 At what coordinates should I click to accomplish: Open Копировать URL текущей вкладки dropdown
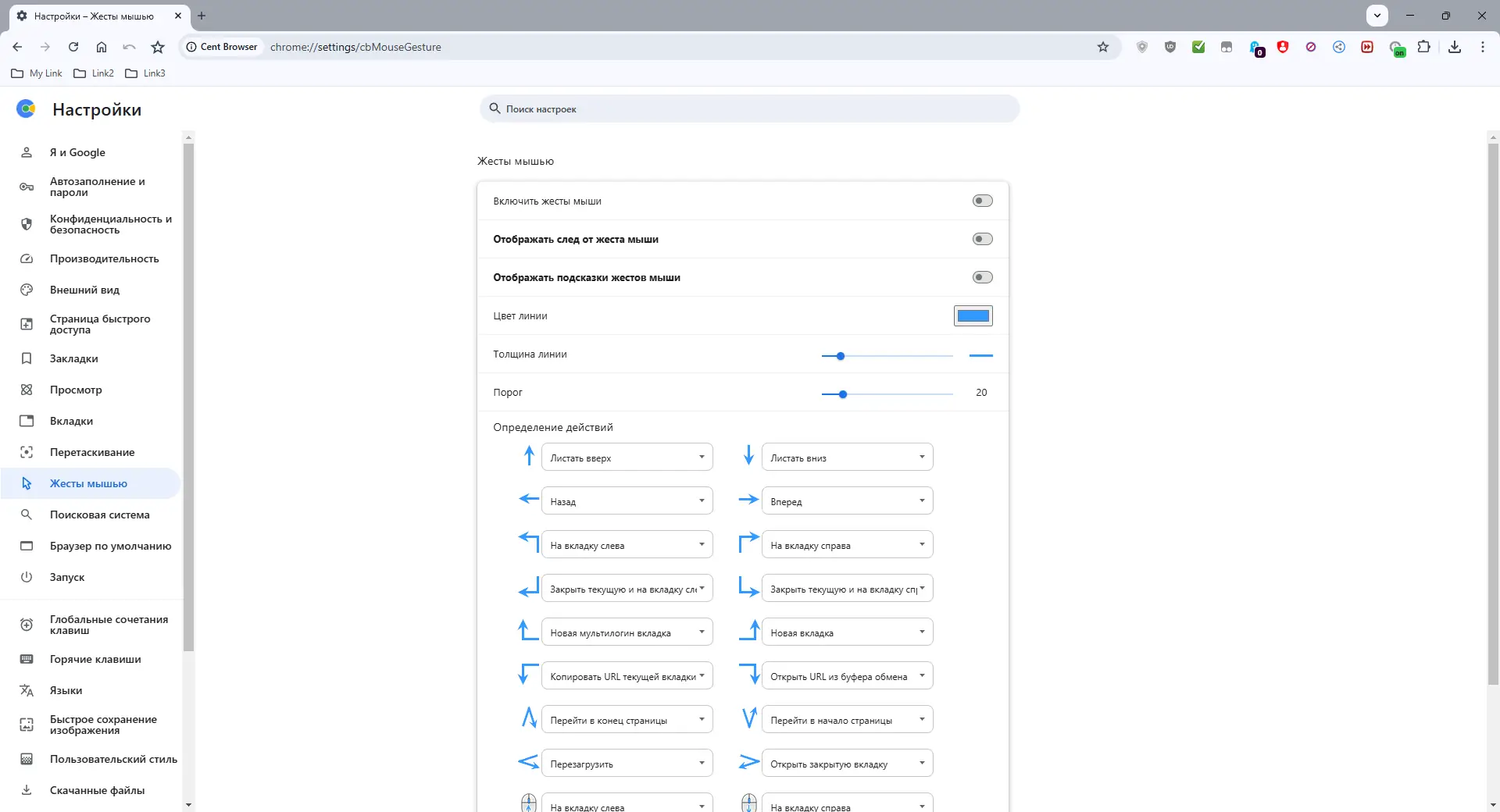click(x=627, y=676)
